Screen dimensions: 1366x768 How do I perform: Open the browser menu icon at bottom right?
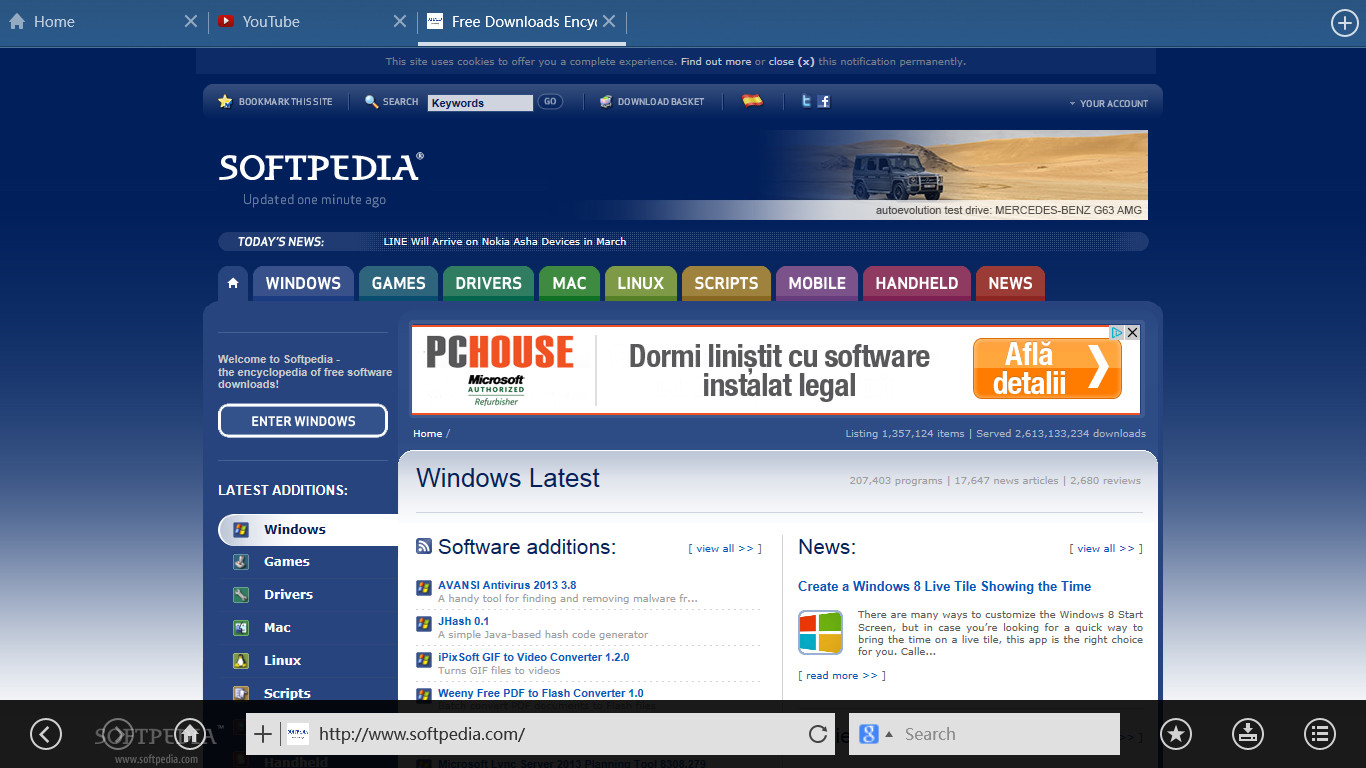(x=1318, y=733)
